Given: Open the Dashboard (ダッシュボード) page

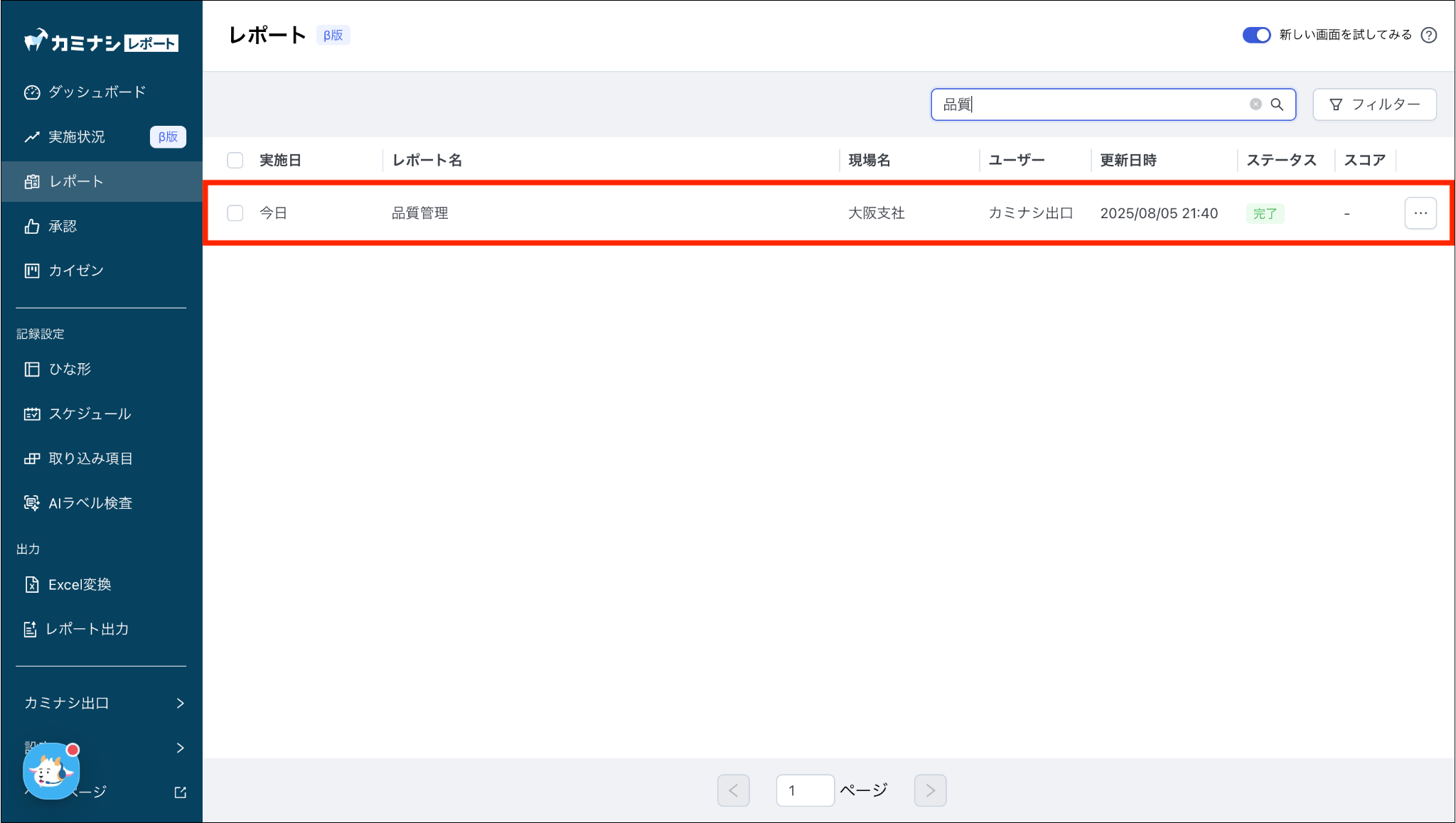Looking at the screenshot, I should 97,92.
